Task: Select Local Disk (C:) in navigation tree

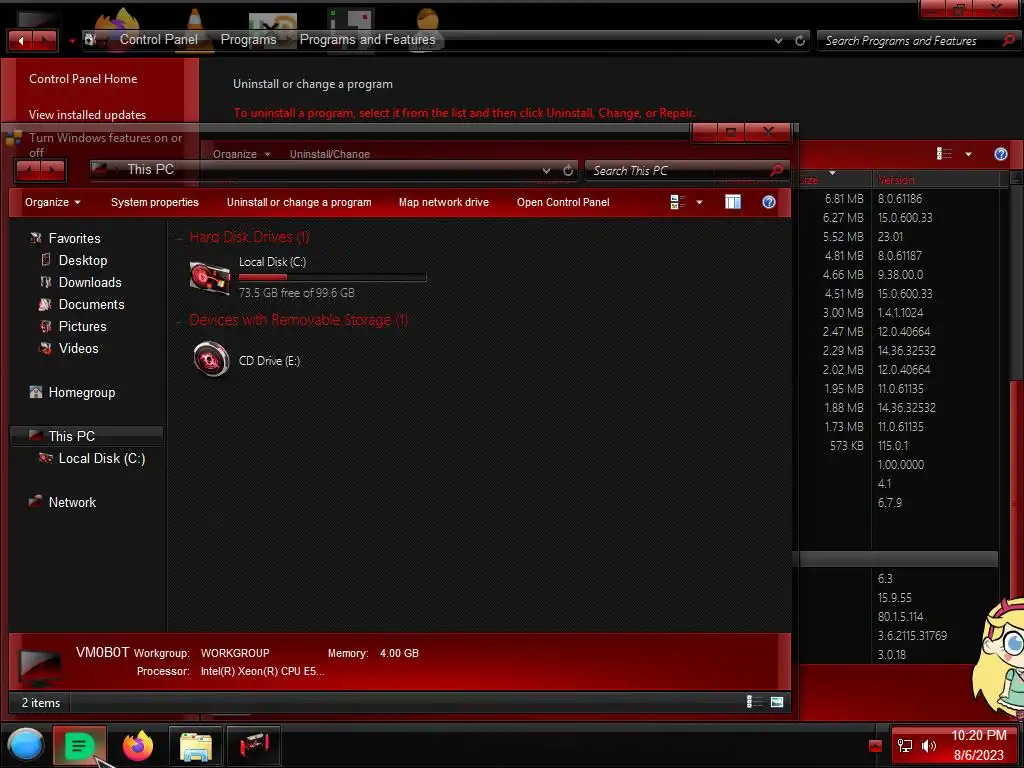Action: coord(101,458)
